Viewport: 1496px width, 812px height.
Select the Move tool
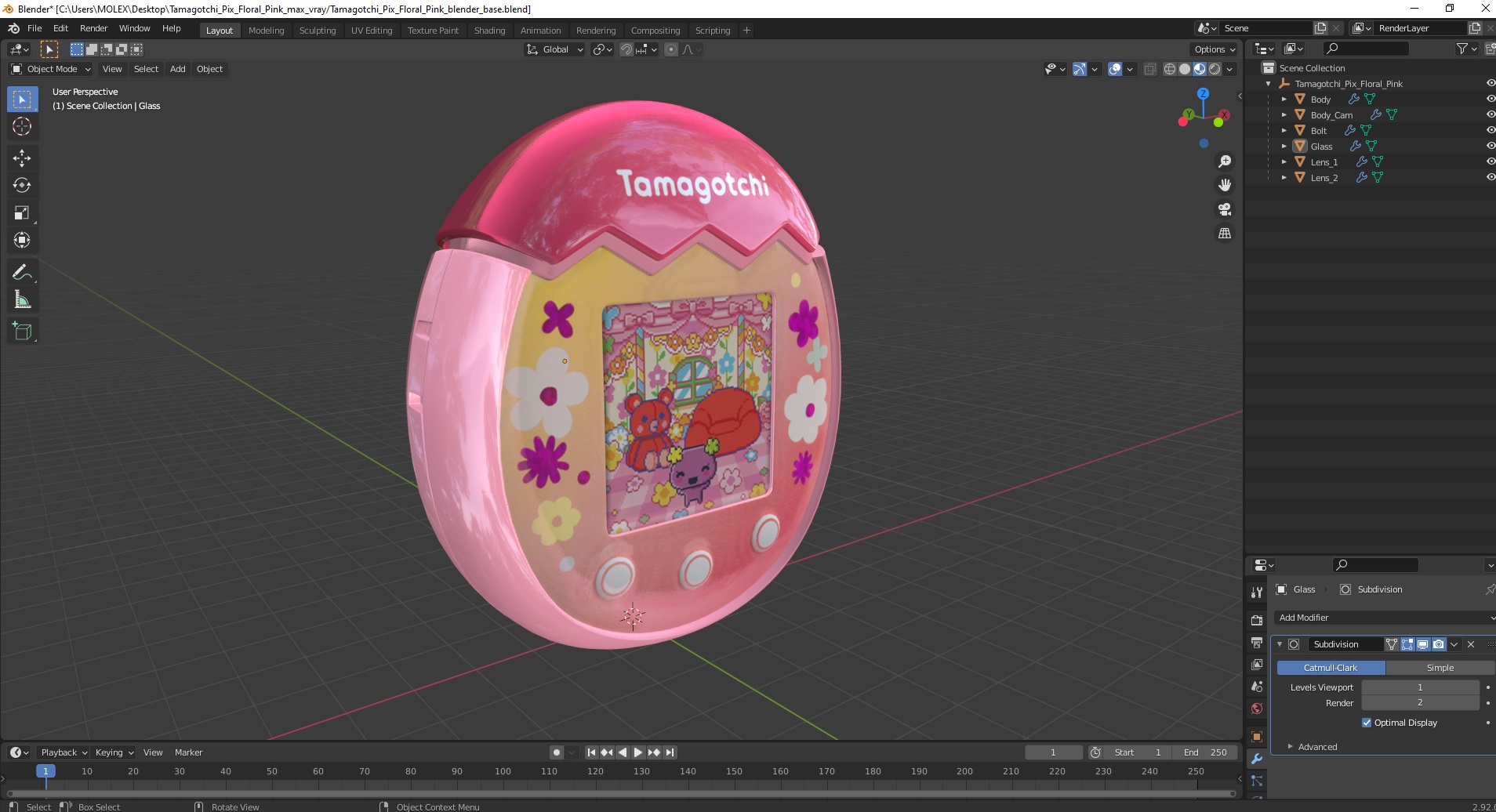[x=22, y=158]
